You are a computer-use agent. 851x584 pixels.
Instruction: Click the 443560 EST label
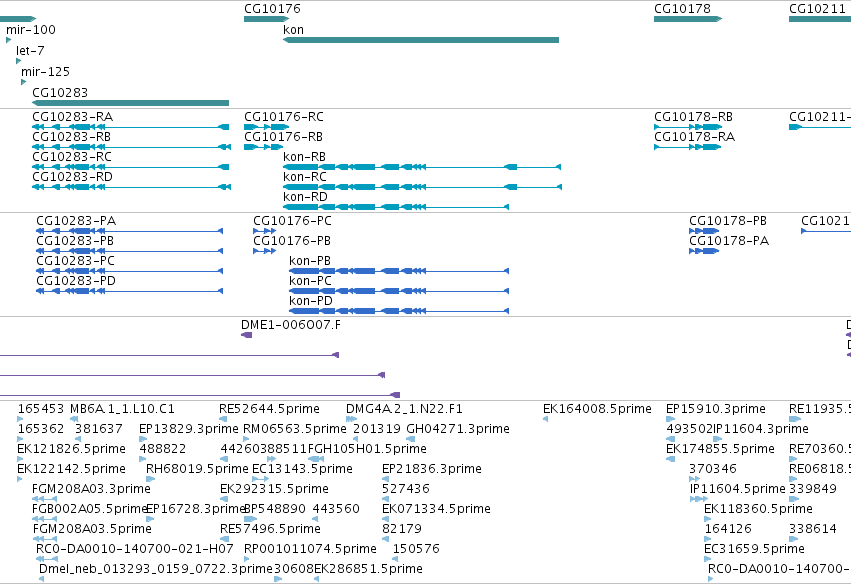point(336,509)
